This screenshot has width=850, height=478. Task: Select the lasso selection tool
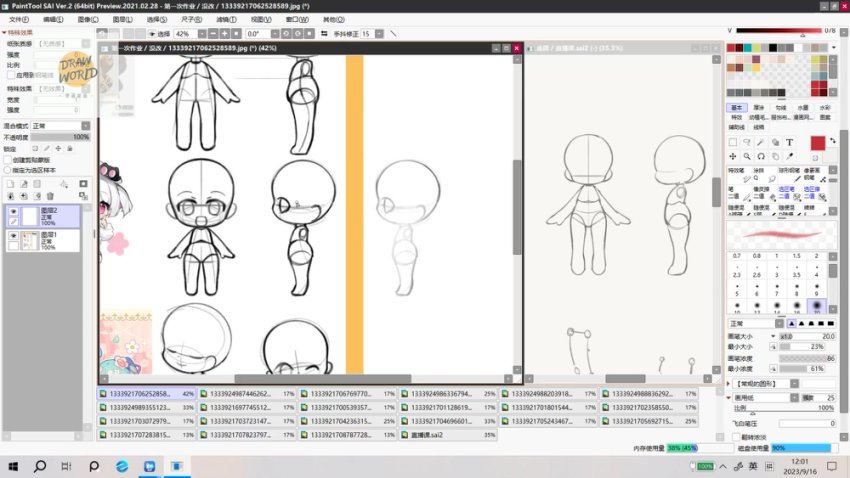pyautogui.click(x=747, y=143)
